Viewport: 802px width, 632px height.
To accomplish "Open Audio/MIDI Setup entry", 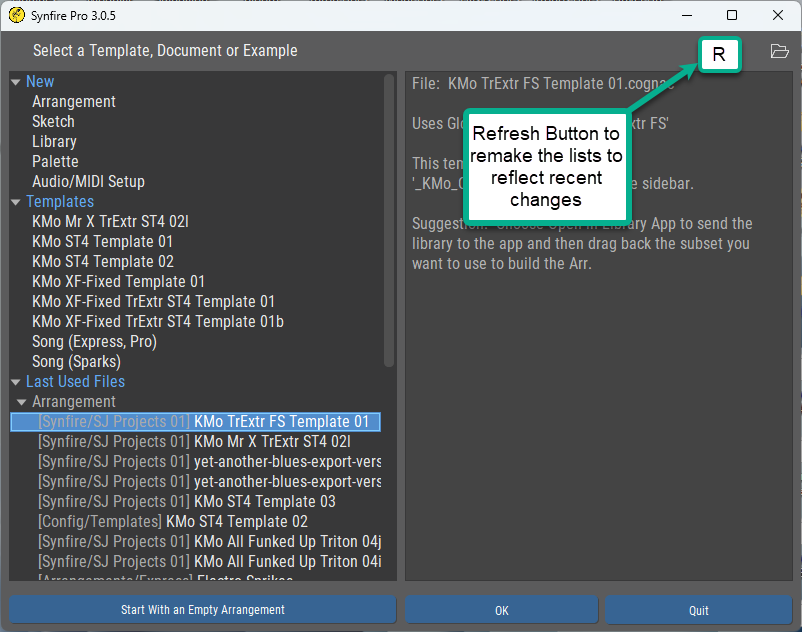I will click(x=88, y=182).
